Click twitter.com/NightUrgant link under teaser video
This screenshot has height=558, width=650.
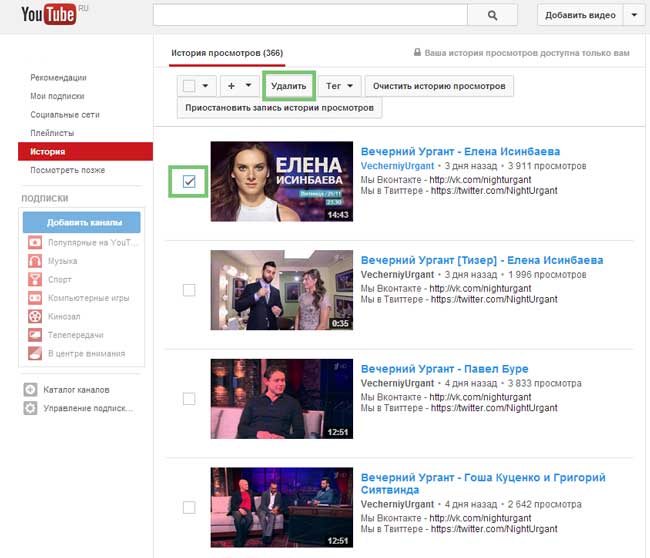click(x=494, y=299)
